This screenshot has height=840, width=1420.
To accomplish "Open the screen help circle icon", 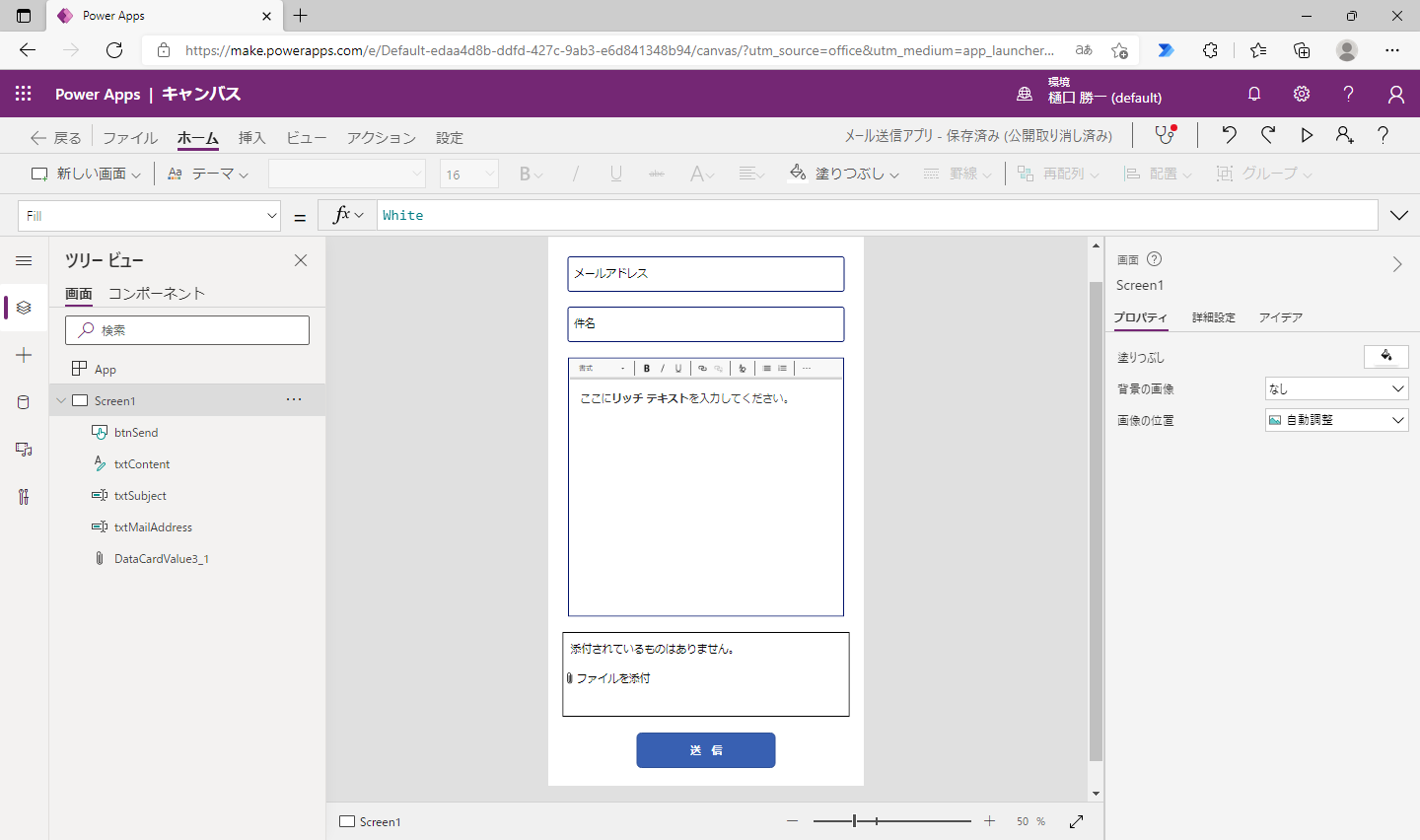I will pos(1155,259).
